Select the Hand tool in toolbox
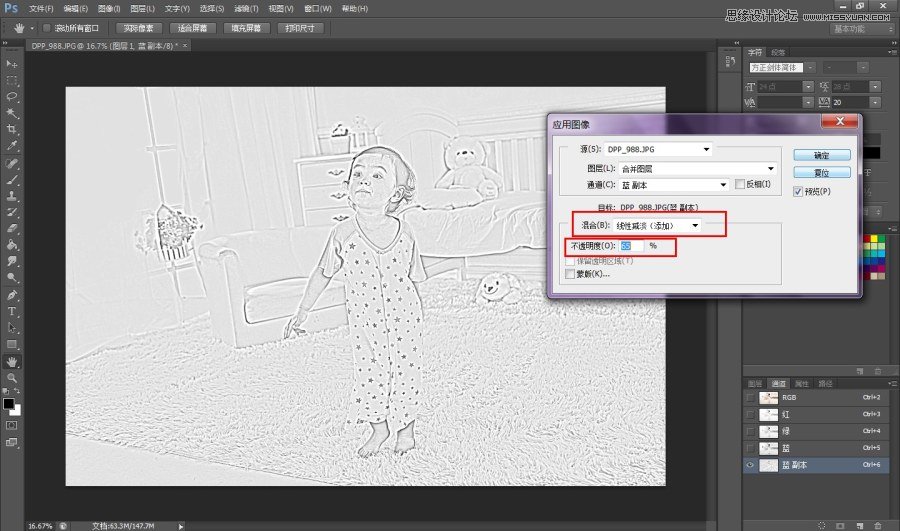 pyautogui.click(x=11, y=362)
